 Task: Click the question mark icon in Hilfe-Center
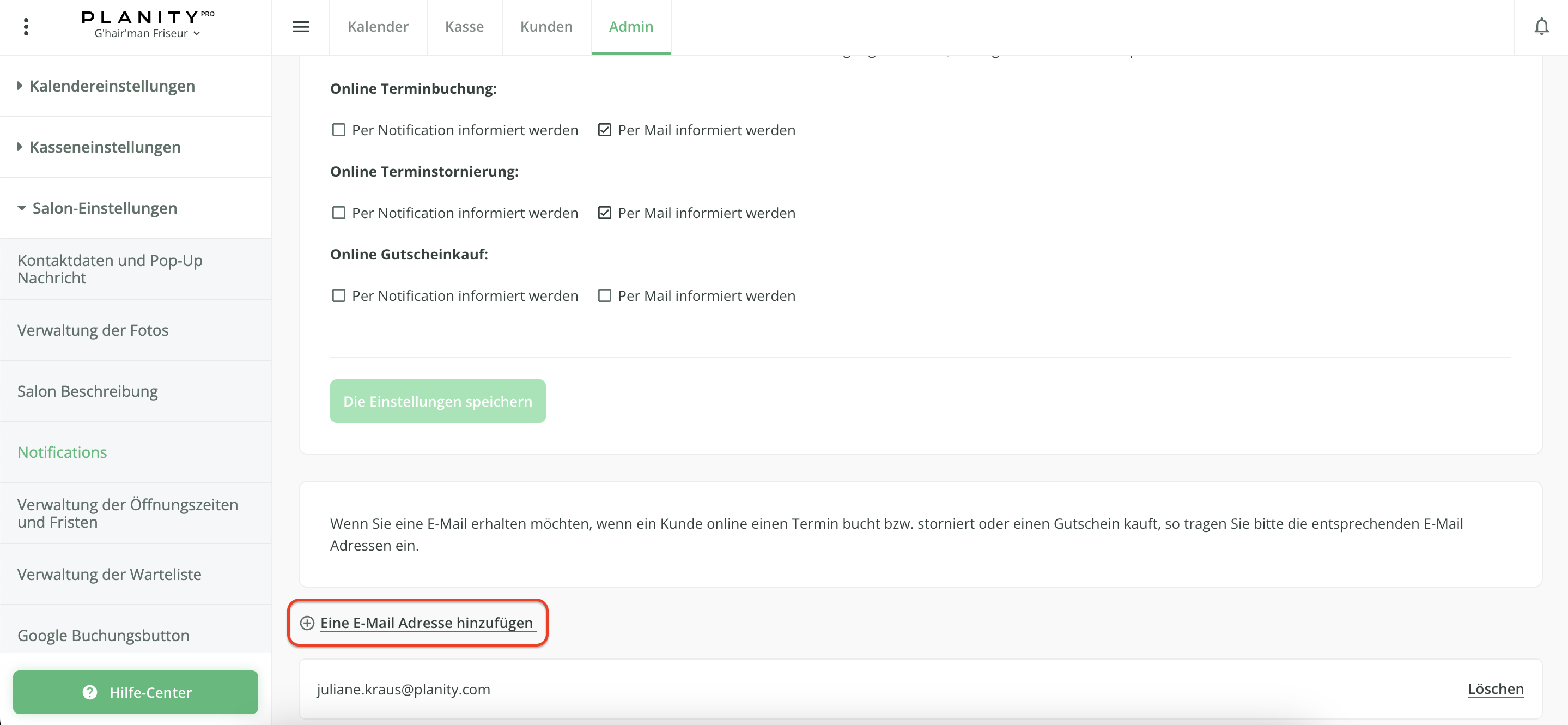click(90, 692)
